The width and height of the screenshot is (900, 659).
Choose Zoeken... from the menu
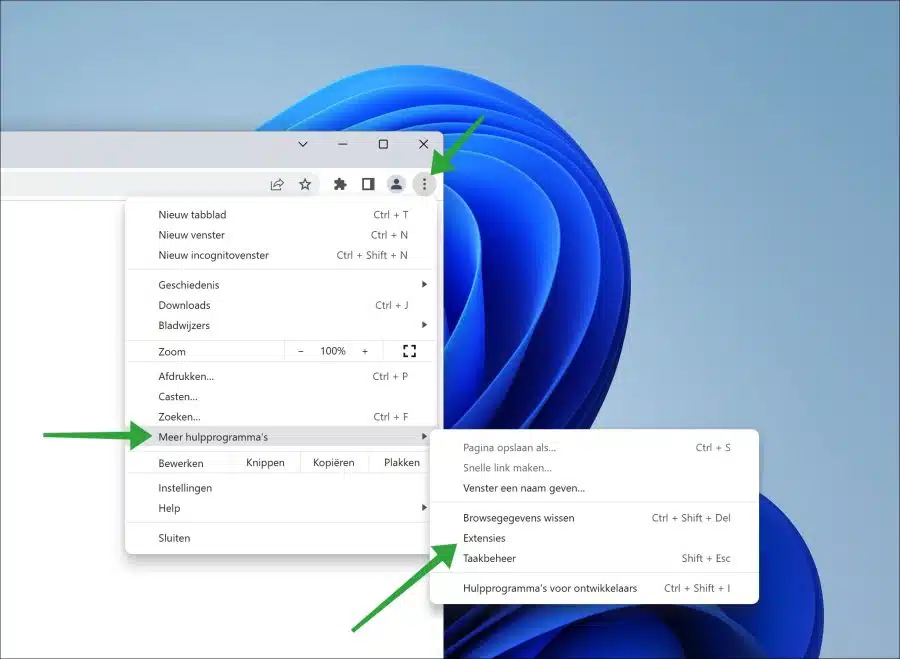coord(281,417)
